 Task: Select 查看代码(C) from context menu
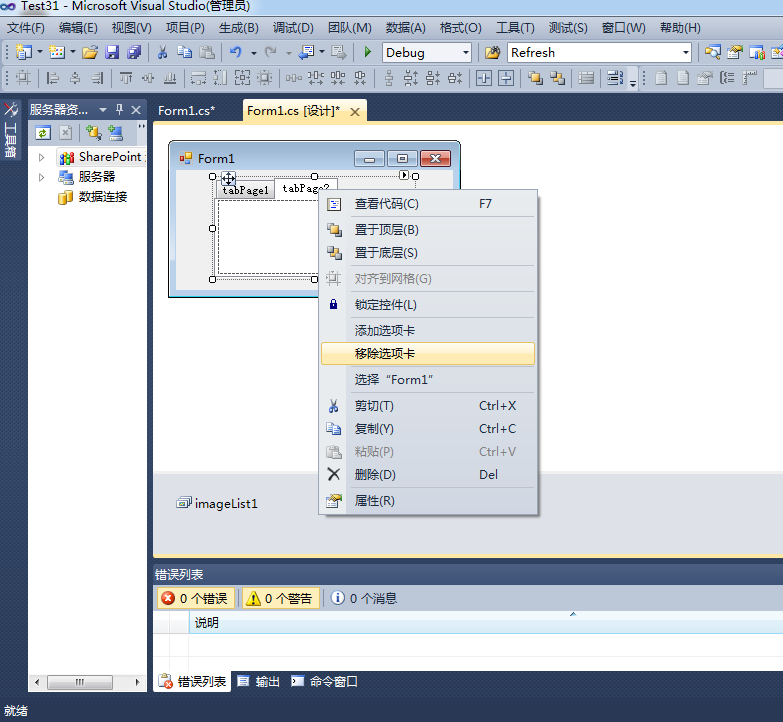click(x=428, y=204)
